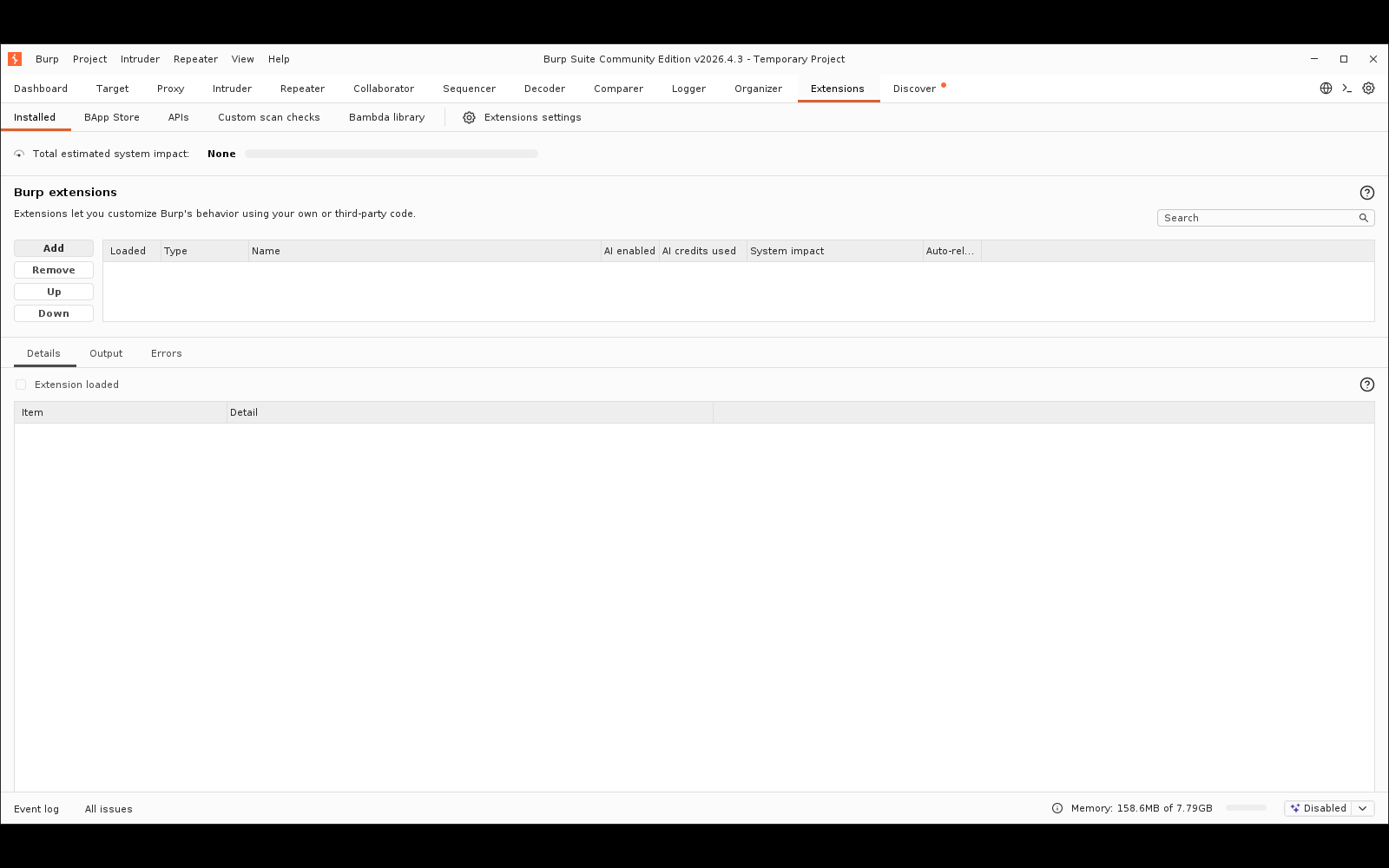The image size is (1389, 868).
Task: Toggle the Extension loaded checkbox
Action: [x=21, y=385]
